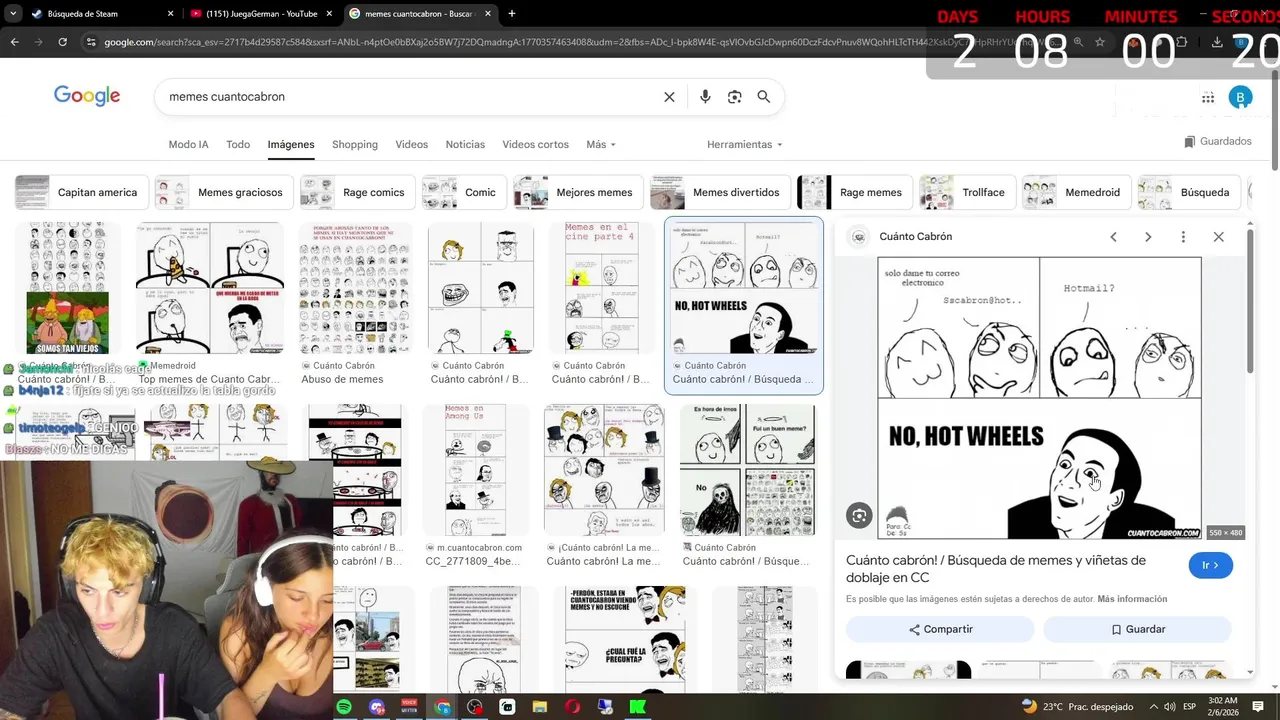
Task: Open the Guardados saved items
Action: pos(1218,142)
